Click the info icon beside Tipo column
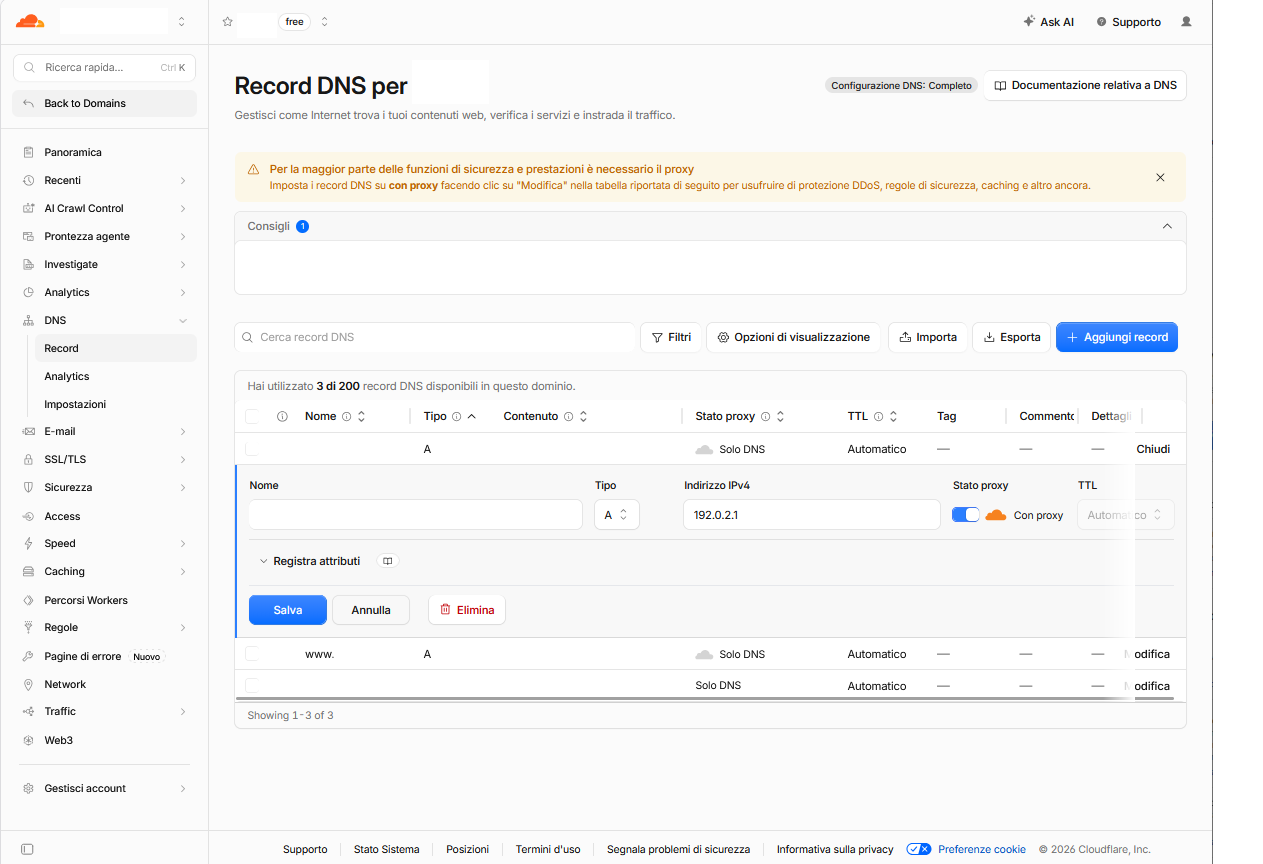 456,416
